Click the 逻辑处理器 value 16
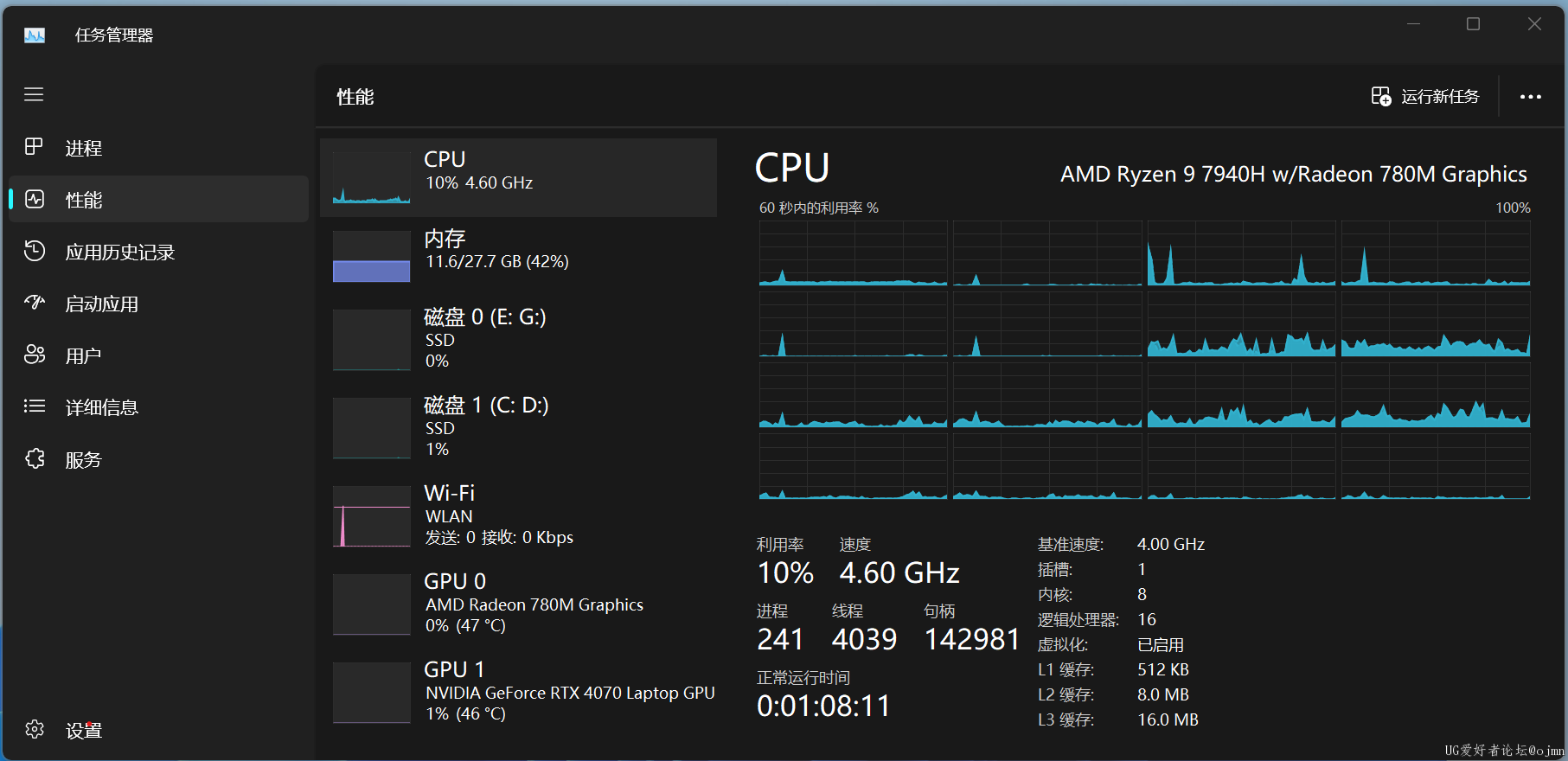Image resolution: width=1568 pixels, height=761 pixels. pyautogui.click(x=1147, y=619)
